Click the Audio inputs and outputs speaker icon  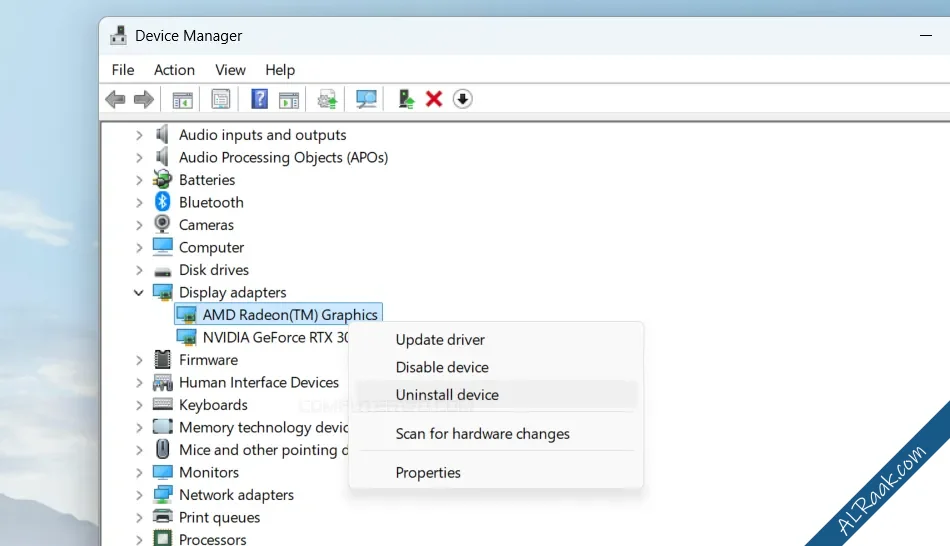coord(162,135)
